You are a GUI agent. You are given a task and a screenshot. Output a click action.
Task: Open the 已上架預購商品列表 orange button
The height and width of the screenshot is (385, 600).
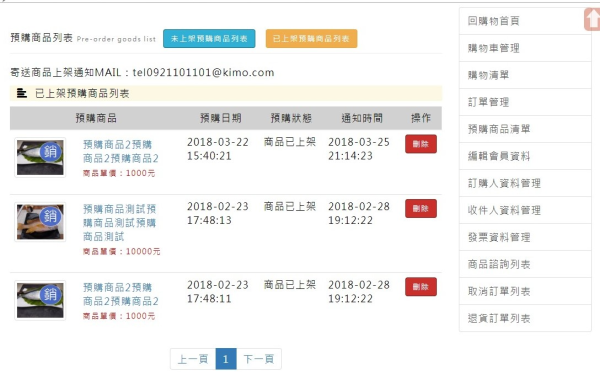point(311,39)
